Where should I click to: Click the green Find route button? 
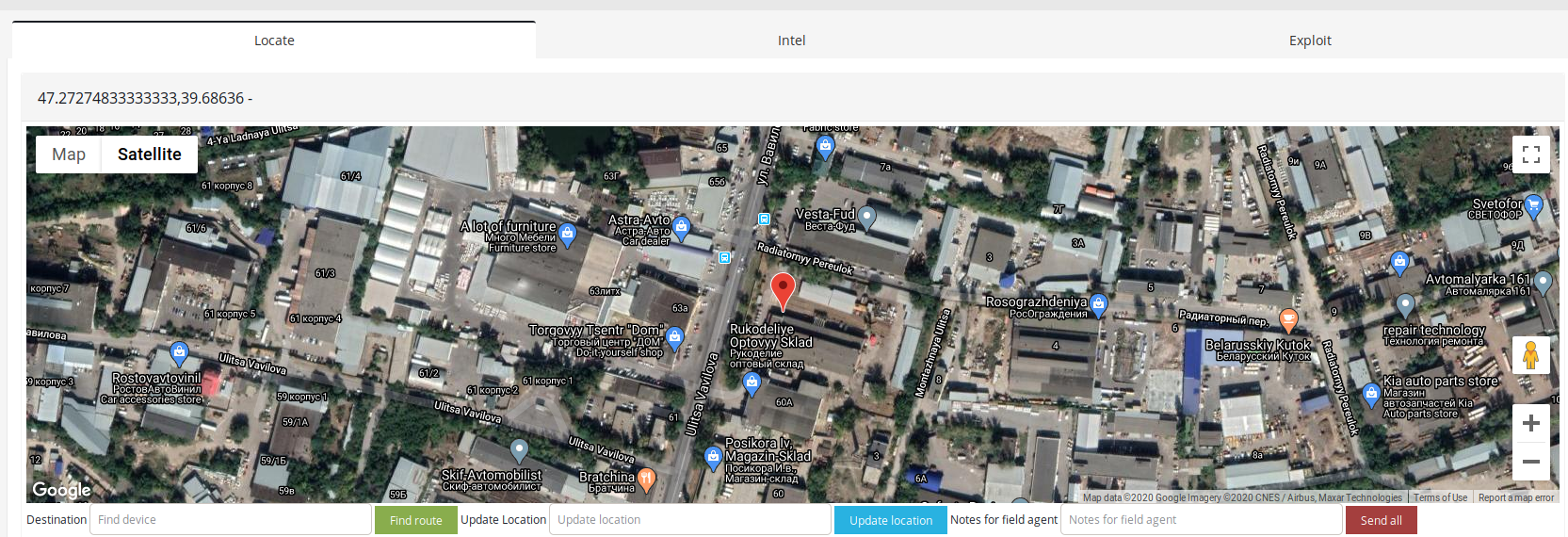click(416, 520)
